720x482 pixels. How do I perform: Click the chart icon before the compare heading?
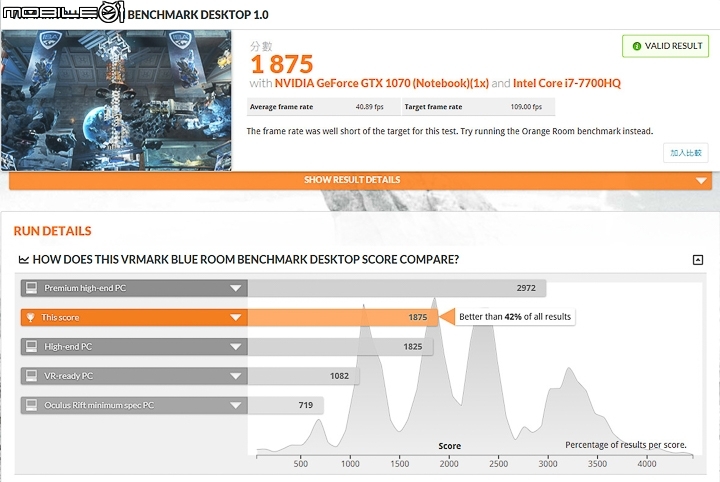(x=23, y=260)
